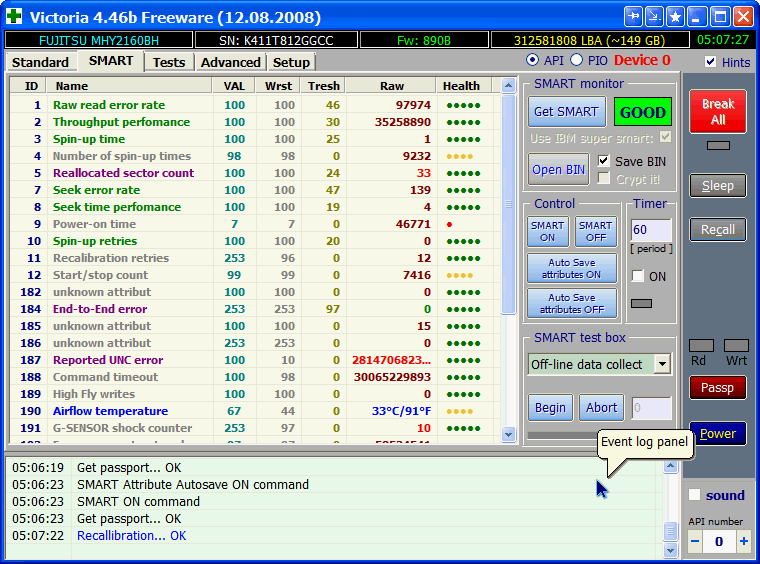Click Auto Save attributes ON button
Image resolution: width=760 pixels, height=564 pixels.
pos(572,268)
